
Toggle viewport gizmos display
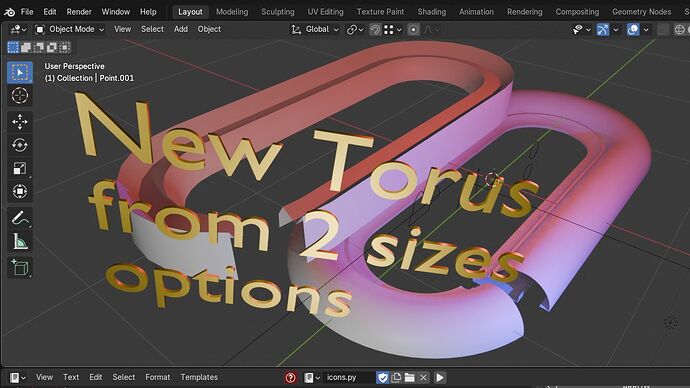tap(603, 29)
